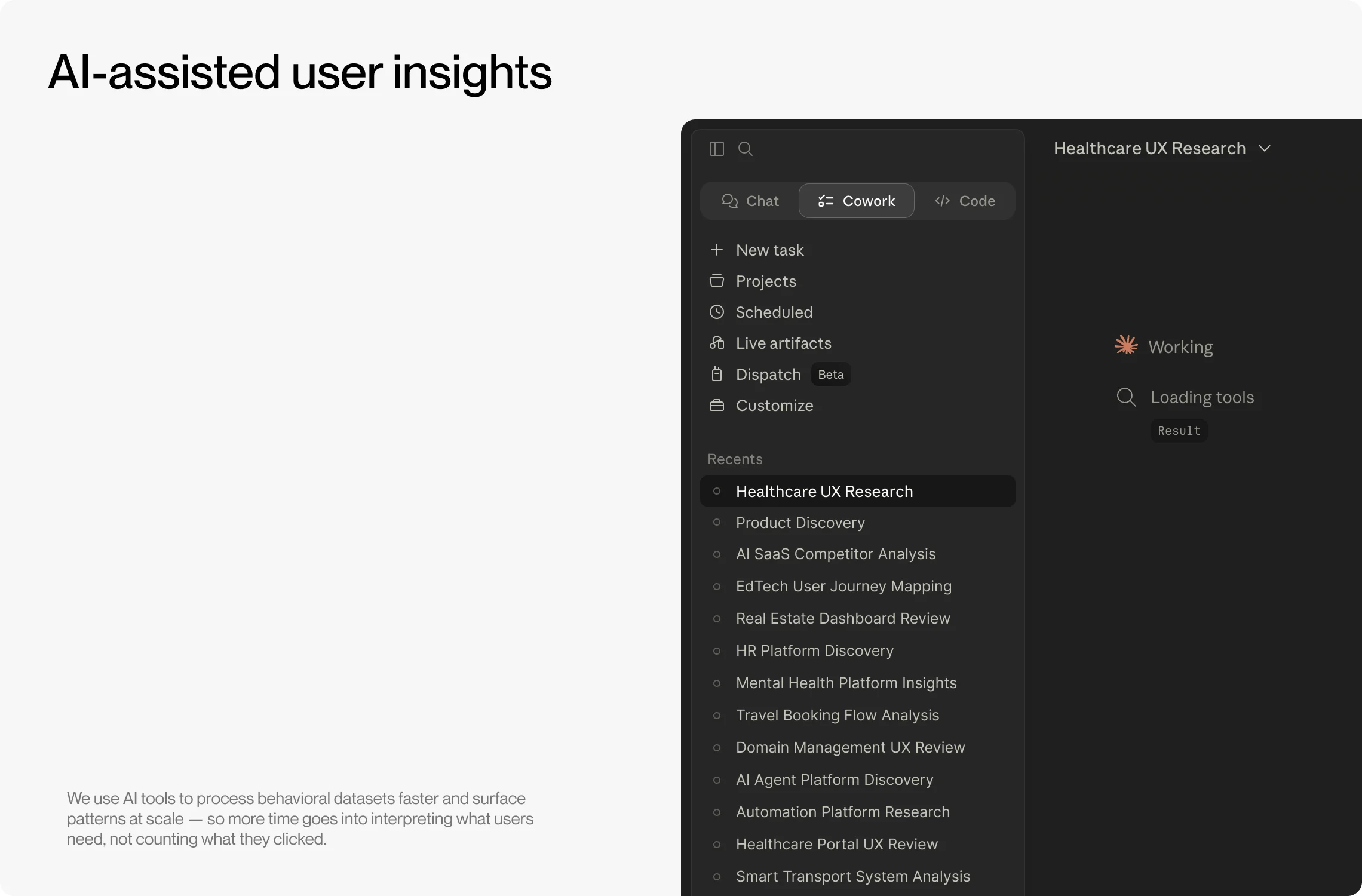Expand the Healthcare UX Research title dropdown chevron

point(1265,149)
